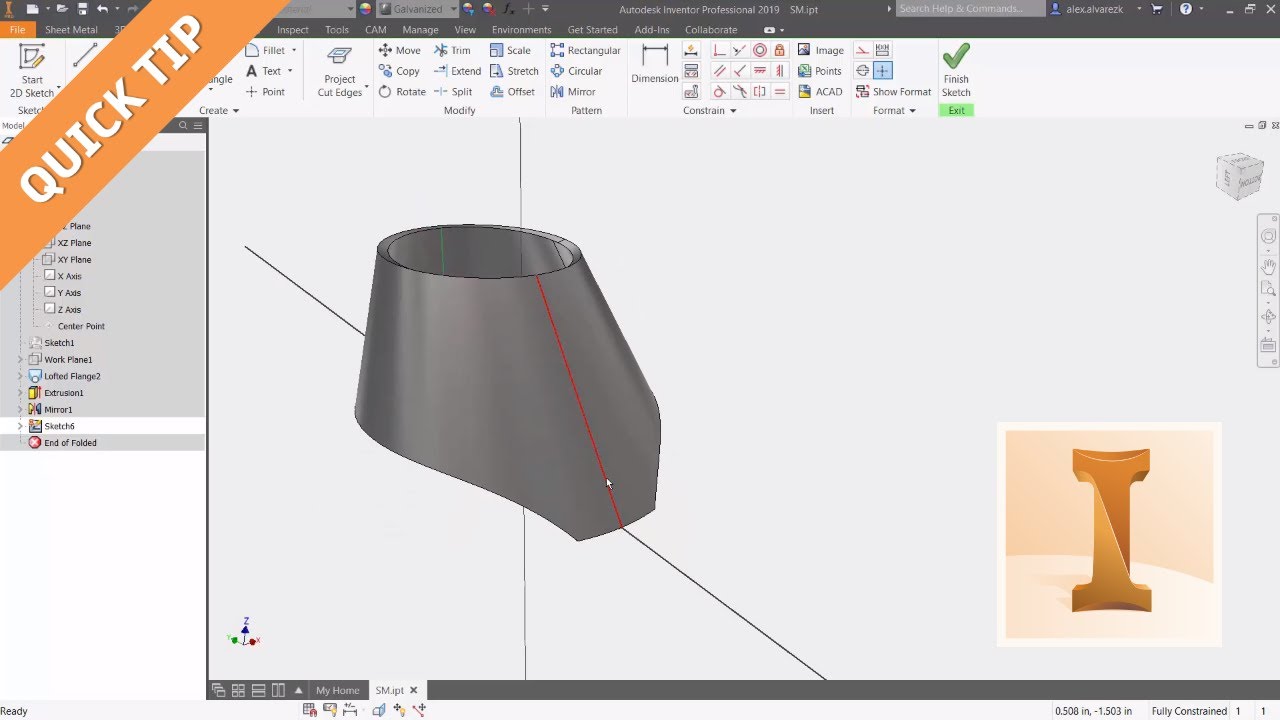Screen dimensions: 1280x720
Task: Click the ViewCube in the viewport
Action: click(x=1240, y=175)
